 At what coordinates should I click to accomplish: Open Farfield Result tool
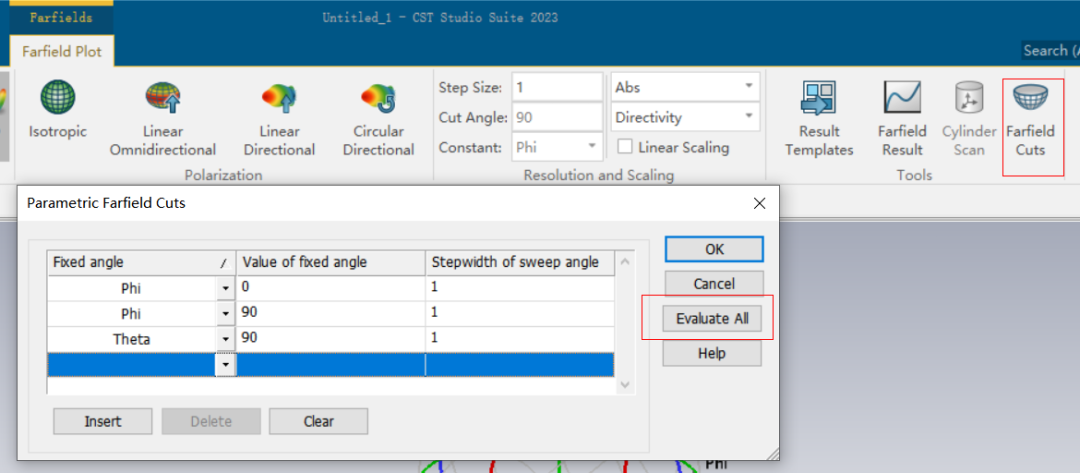[x=901, y=101]
